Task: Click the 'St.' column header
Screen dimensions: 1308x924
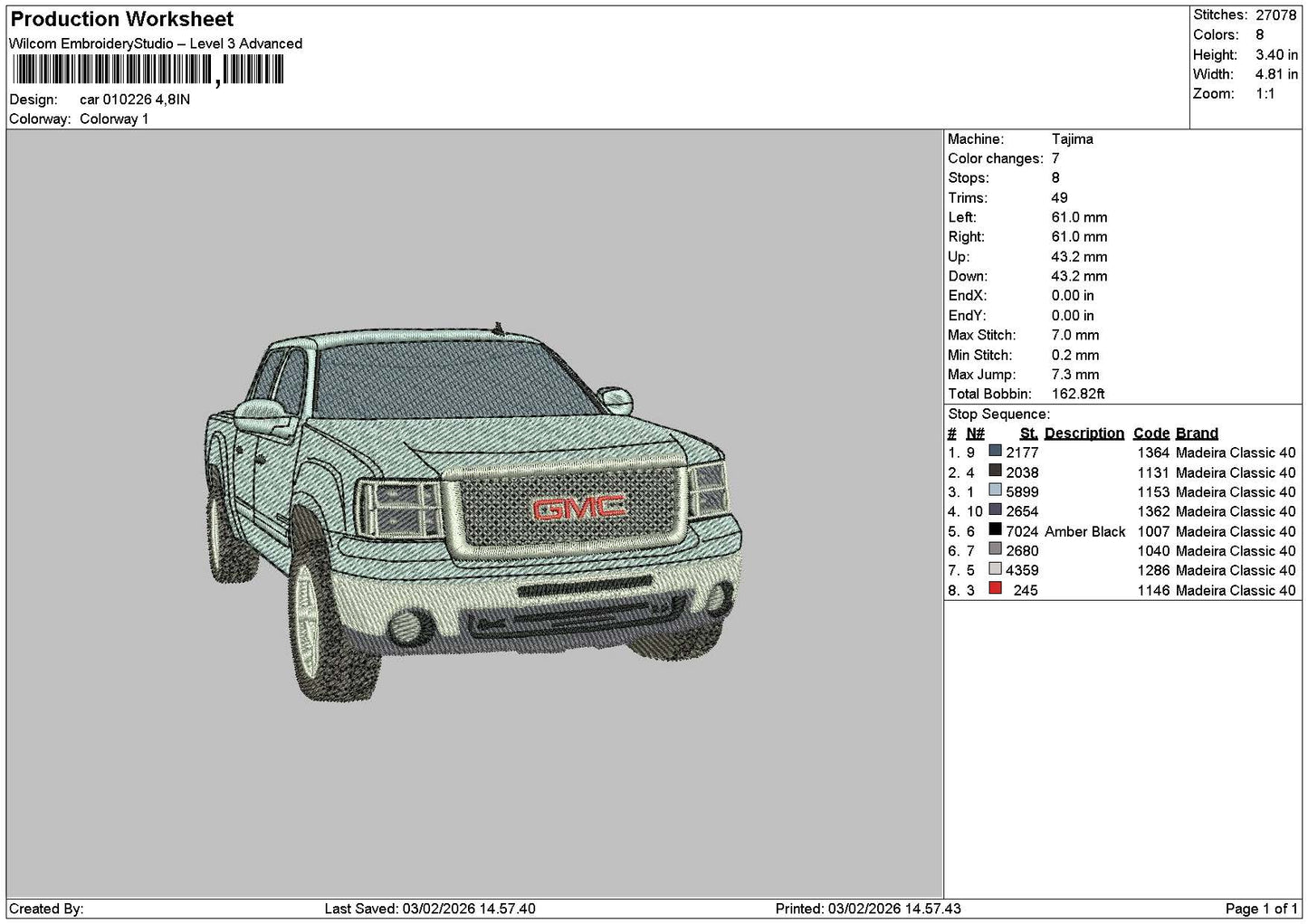Action: [1028, 433]
